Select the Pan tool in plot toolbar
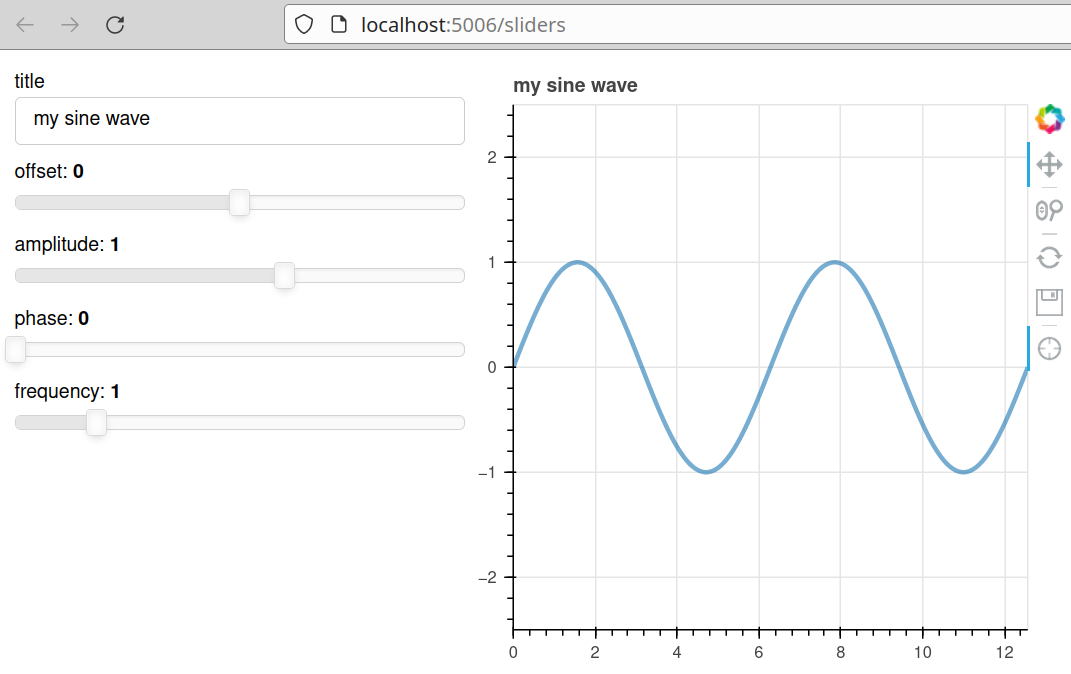This screenshot has width=1071, height=674. pyautogui.click(x=1049, y=164)
